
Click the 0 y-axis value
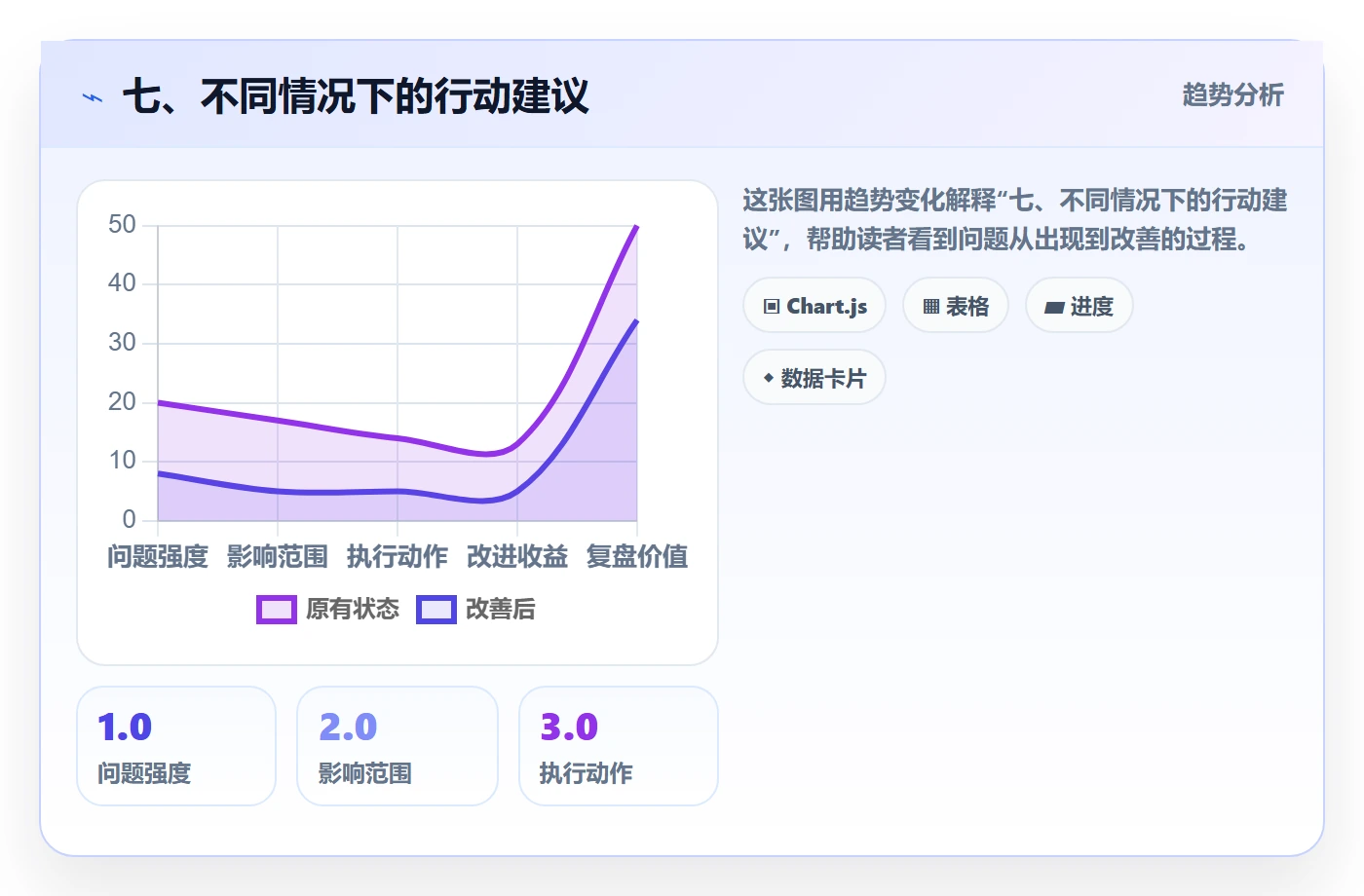pyautogui.click(x=129, y=520)
